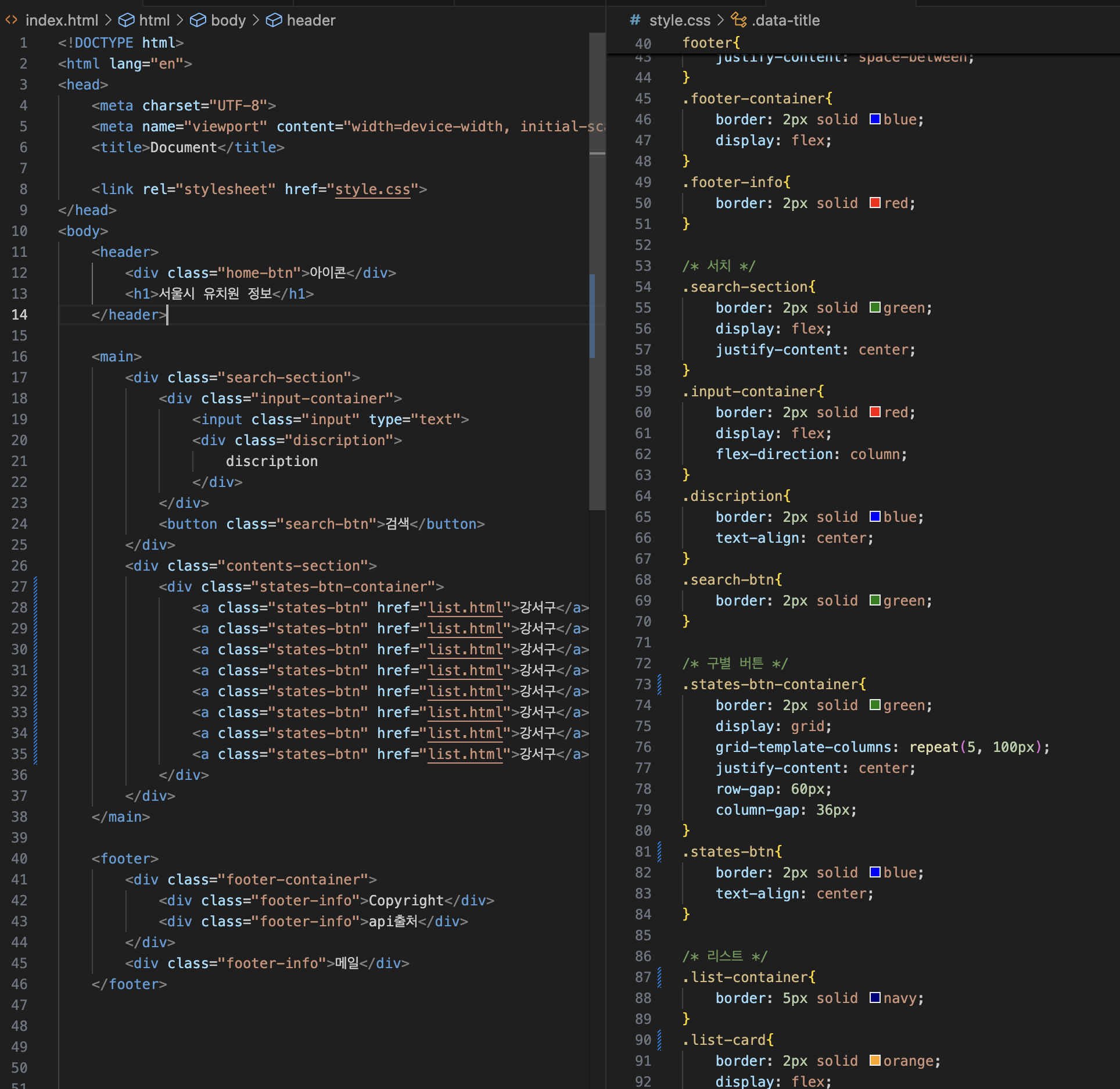Click the body element cube icon in breadcrumb
The width and height of the screenshot is (1120, 1089).
point(198,20)
